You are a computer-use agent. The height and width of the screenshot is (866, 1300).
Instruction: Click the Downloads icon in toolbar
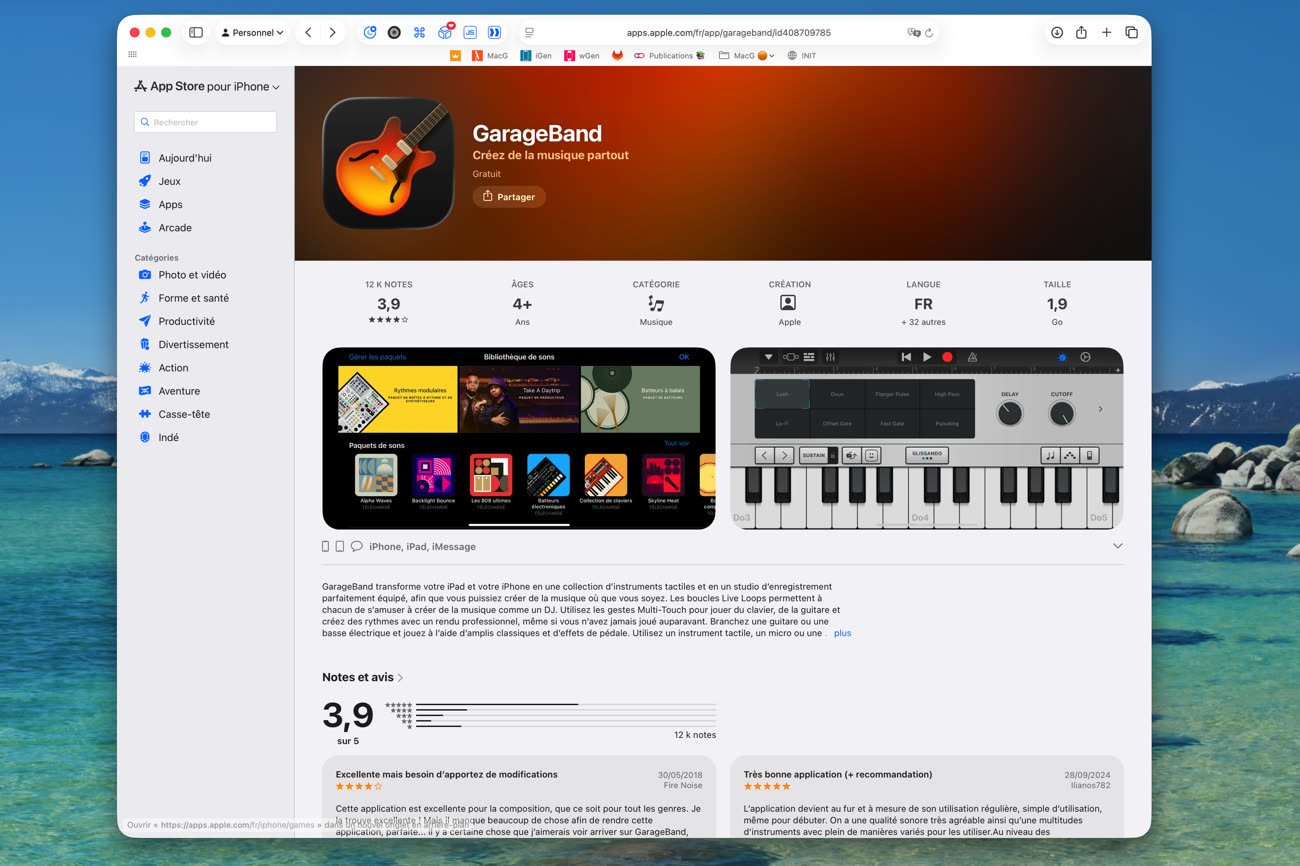tap(1056, 33)
